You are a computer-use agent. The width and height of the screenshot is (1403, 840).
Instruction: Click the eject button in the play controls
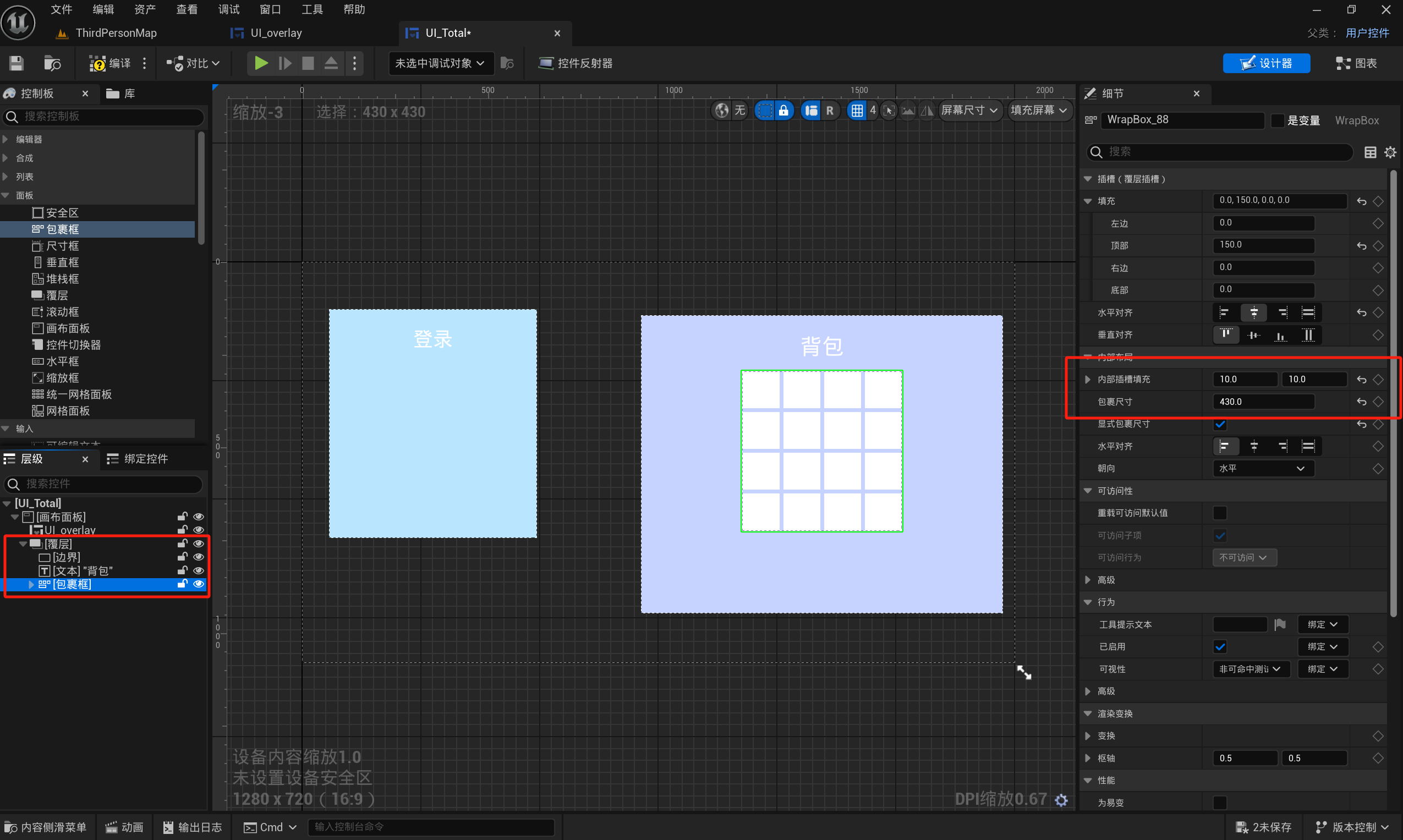(331, 63)
